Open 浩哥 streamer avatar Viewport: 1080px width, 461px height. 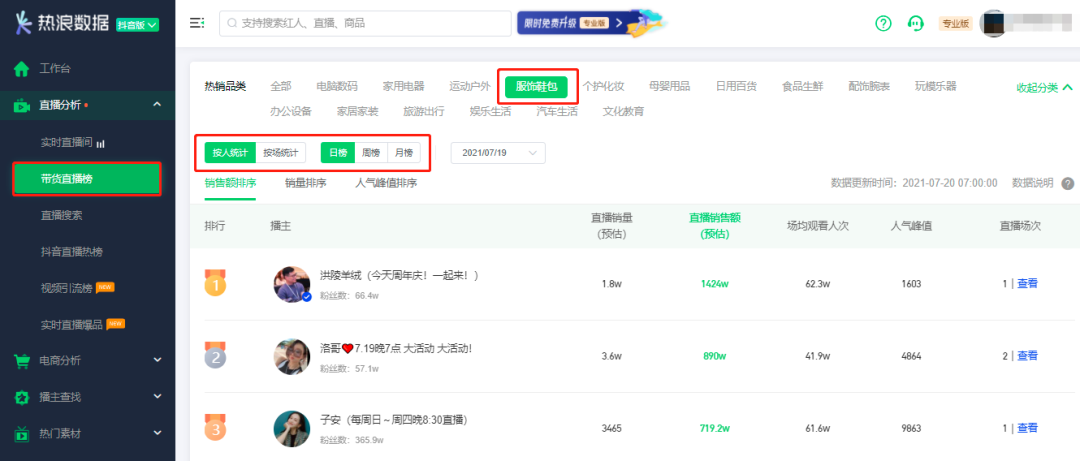tap(292, 356)
